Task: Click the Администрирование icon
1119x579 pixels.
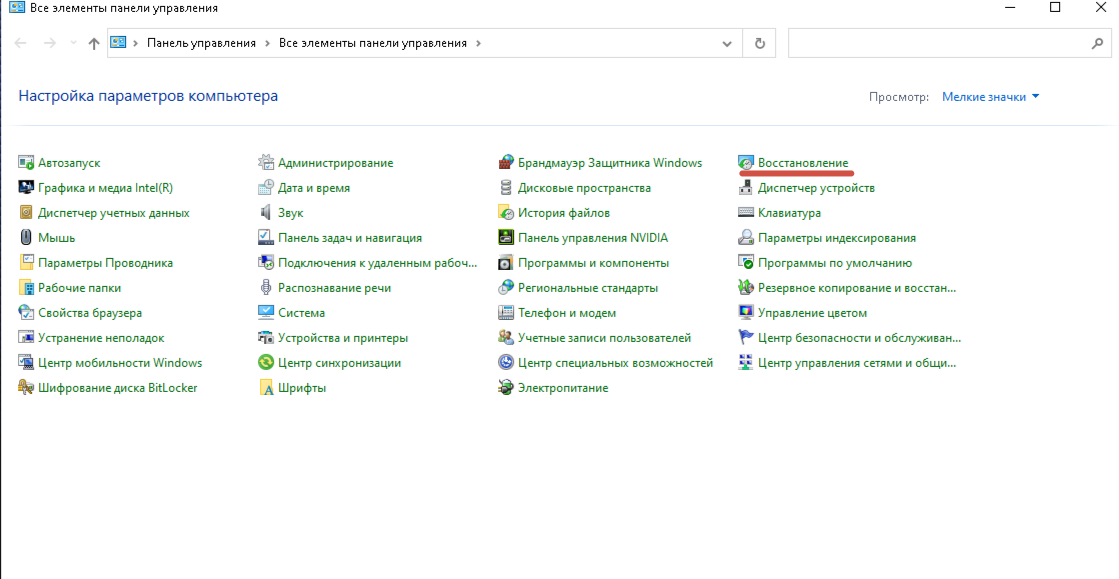Action: 265,163
